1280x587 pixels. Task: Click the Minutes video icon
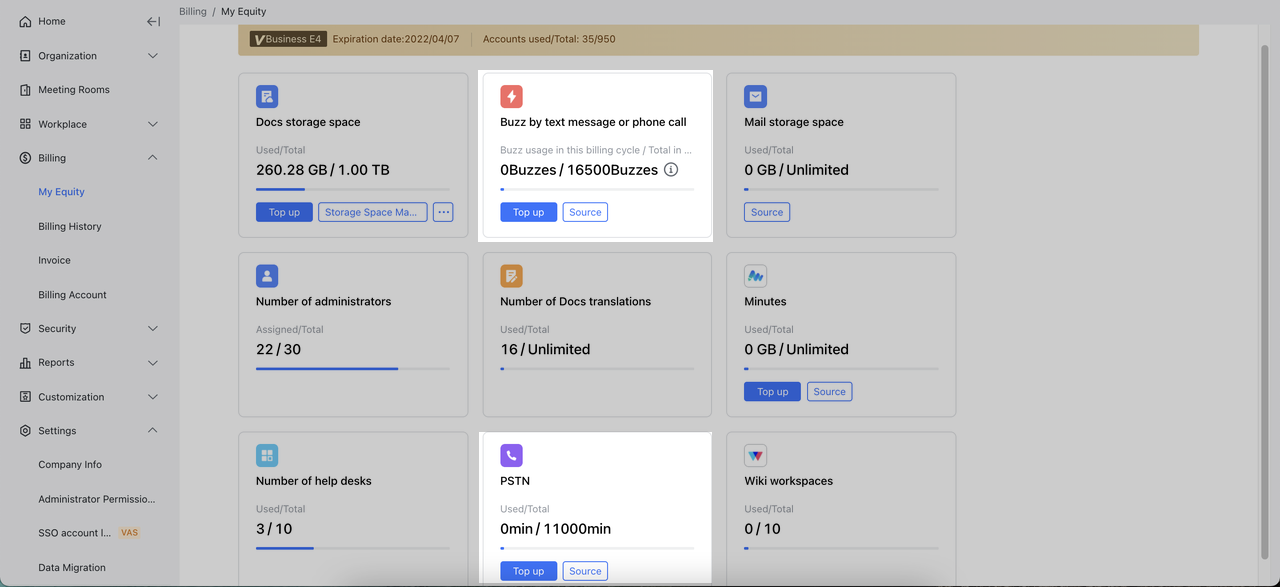click(755, 276)
